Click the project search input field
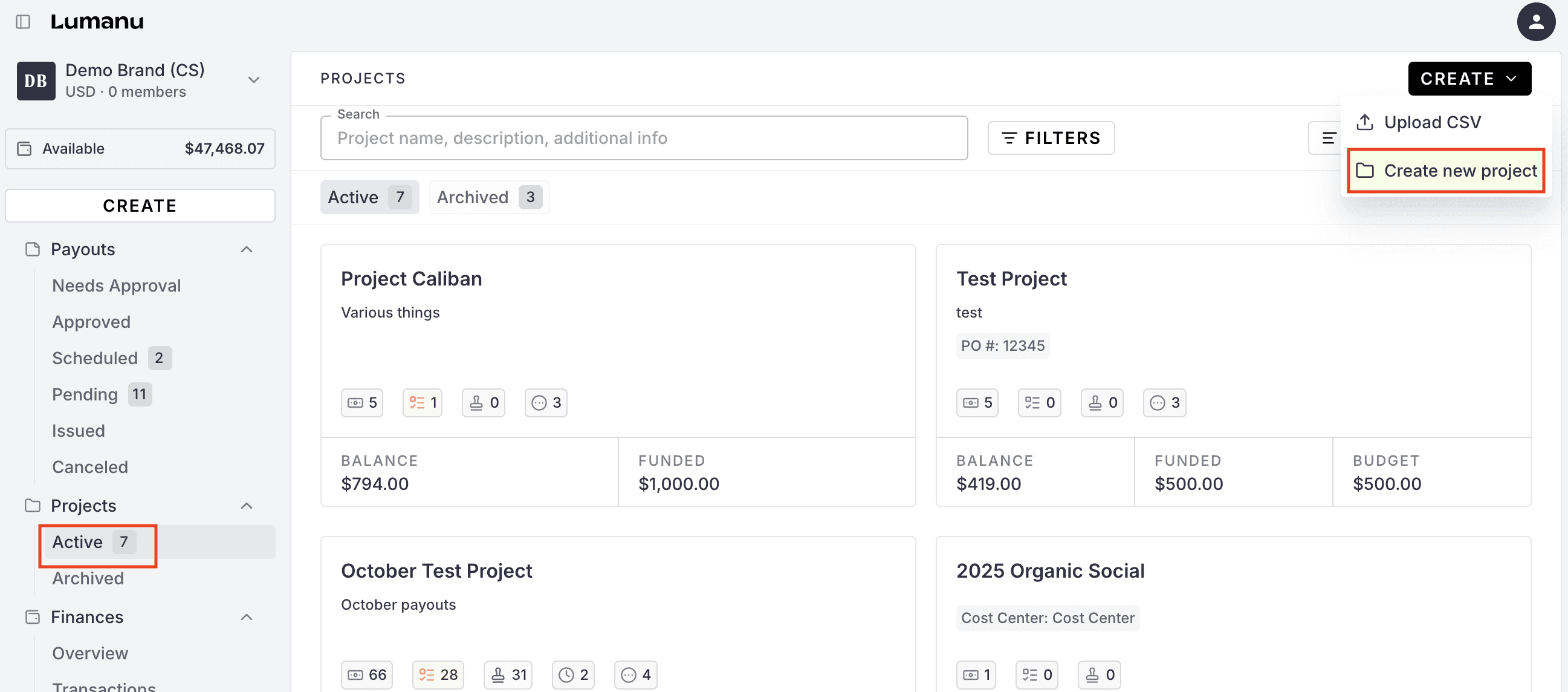The height and width of the screenshot is (692, 1568). click(644, 139)
